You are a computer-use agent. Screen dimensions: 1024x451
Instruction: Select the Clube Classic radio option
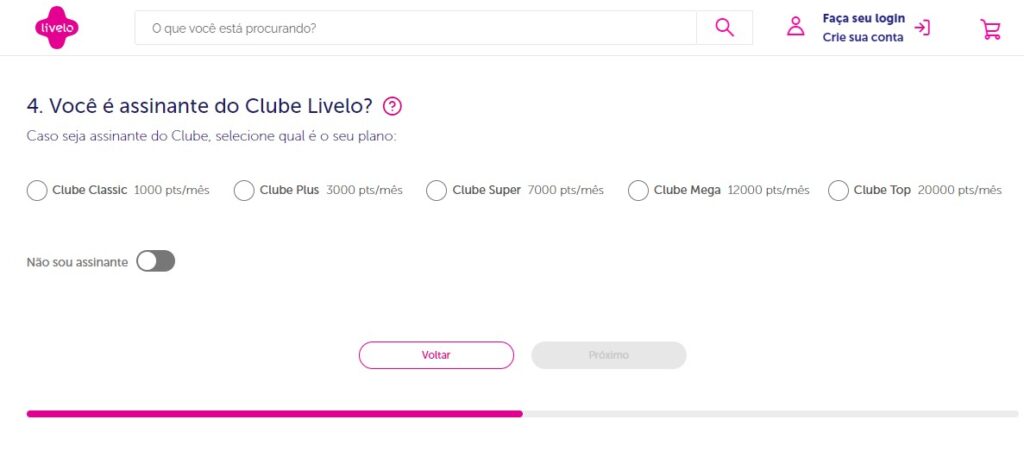point(37,190)
